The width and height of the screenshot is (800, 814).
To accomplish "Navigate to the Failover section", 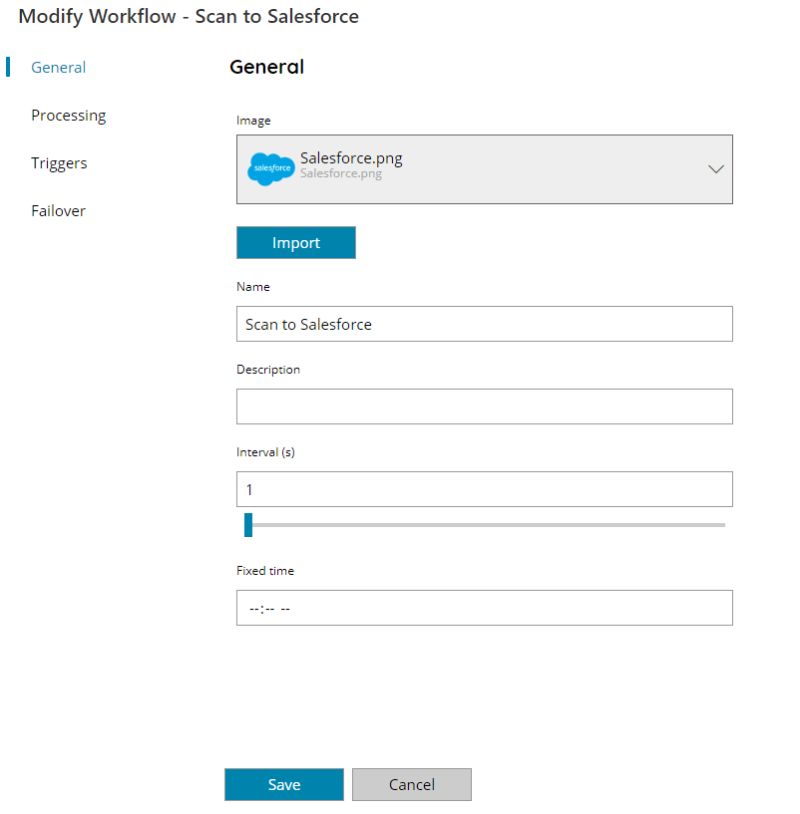I will (x=58, y=211).
